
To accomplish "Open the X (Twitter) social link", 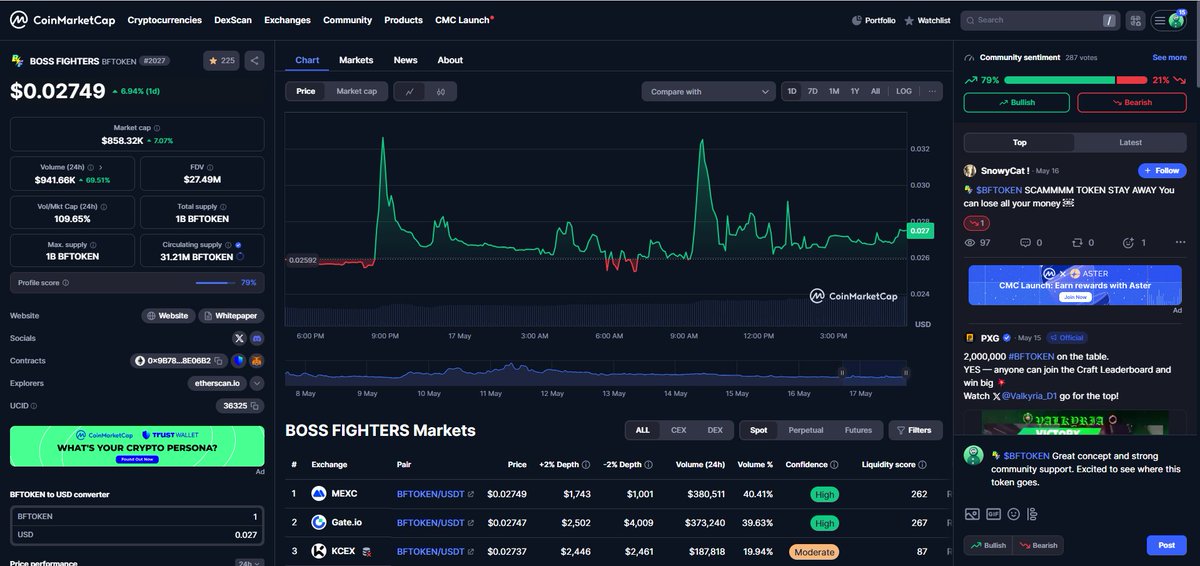I will (x=239, y=338).
